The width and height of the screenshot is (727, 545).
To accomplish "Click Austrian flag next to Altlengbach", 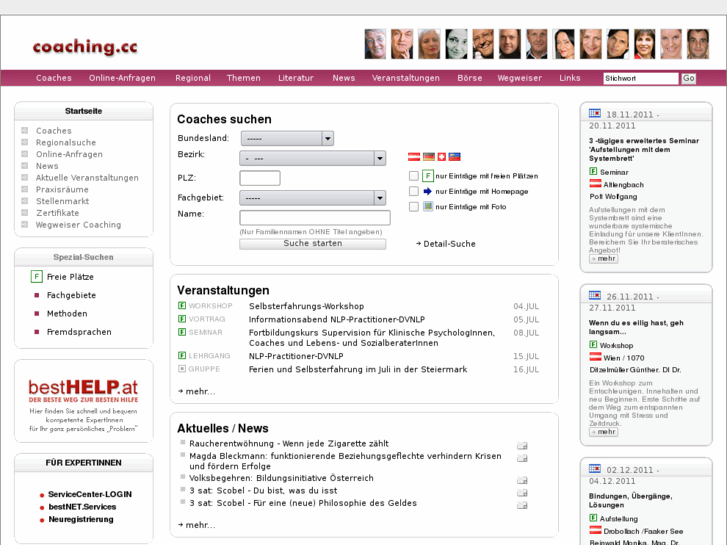I will (x=595, y=184).
